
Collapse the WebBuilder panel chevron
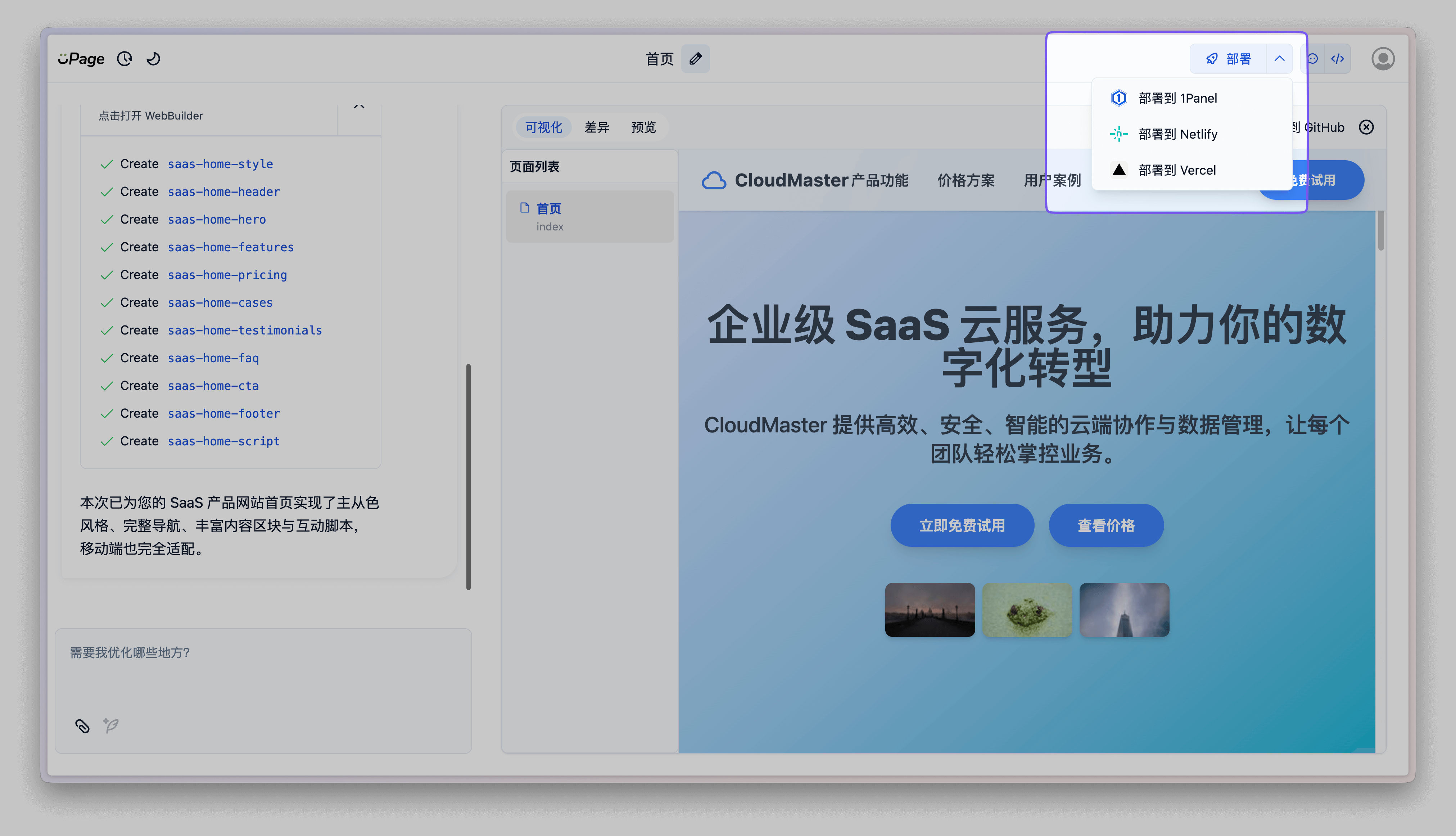(x=359, y=107)
